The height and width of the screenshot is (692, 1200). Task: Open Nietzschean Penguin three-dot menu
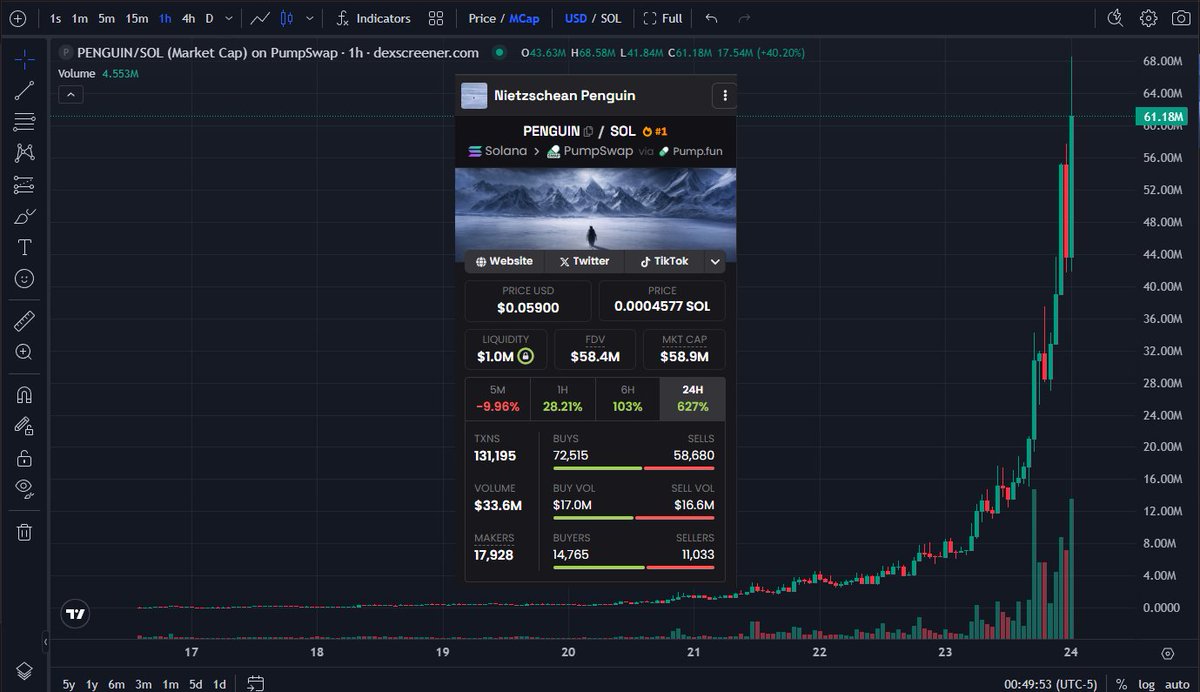pos(724,95)
